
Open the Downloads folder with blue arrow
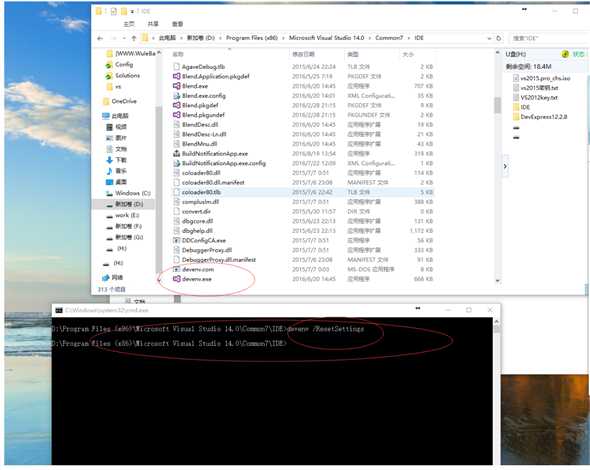(x=116, y=160)
